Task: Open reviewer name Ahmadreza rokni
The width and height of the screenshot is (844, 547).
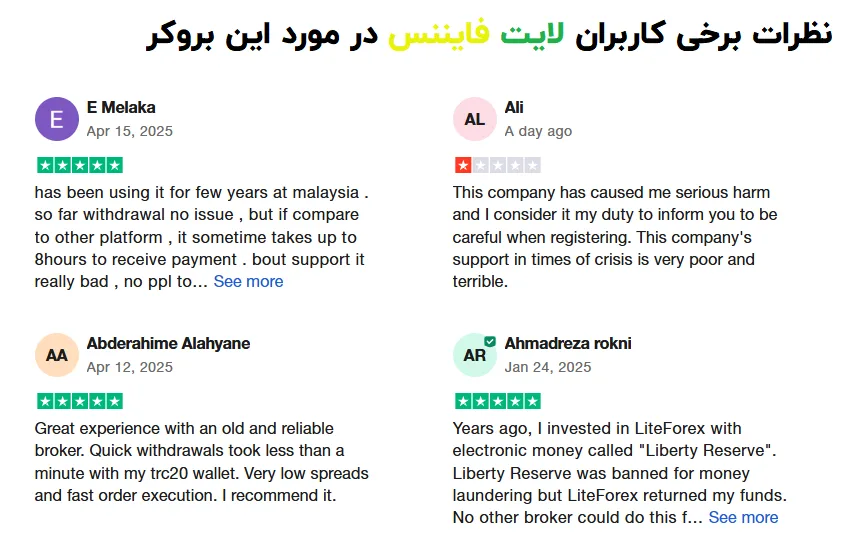Action: [x=567, y=343]
